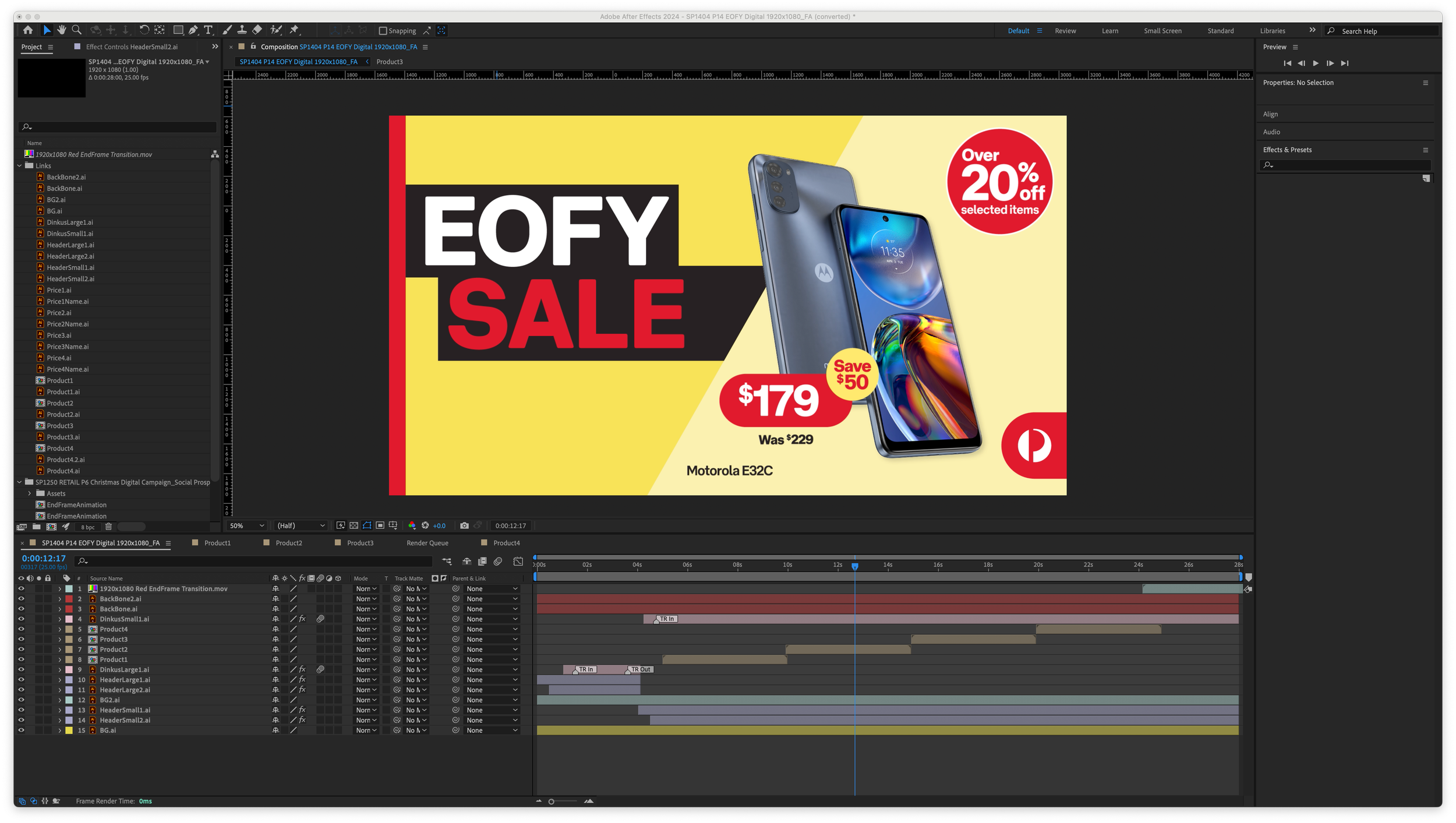The image size is (1456, 823).
Task: Open Mode dropdown for BG2.ai layer
Action: 366,700
